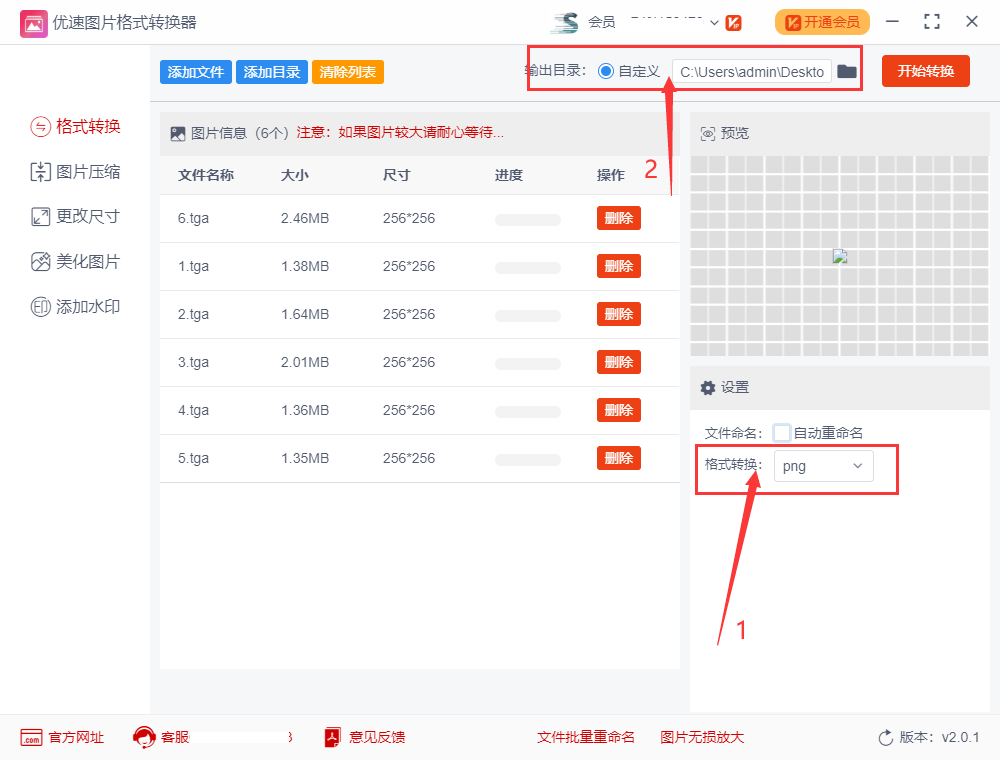1000x760 pixels.
Task: Click the 开始转换 button
Action: [x=925, y=71]
